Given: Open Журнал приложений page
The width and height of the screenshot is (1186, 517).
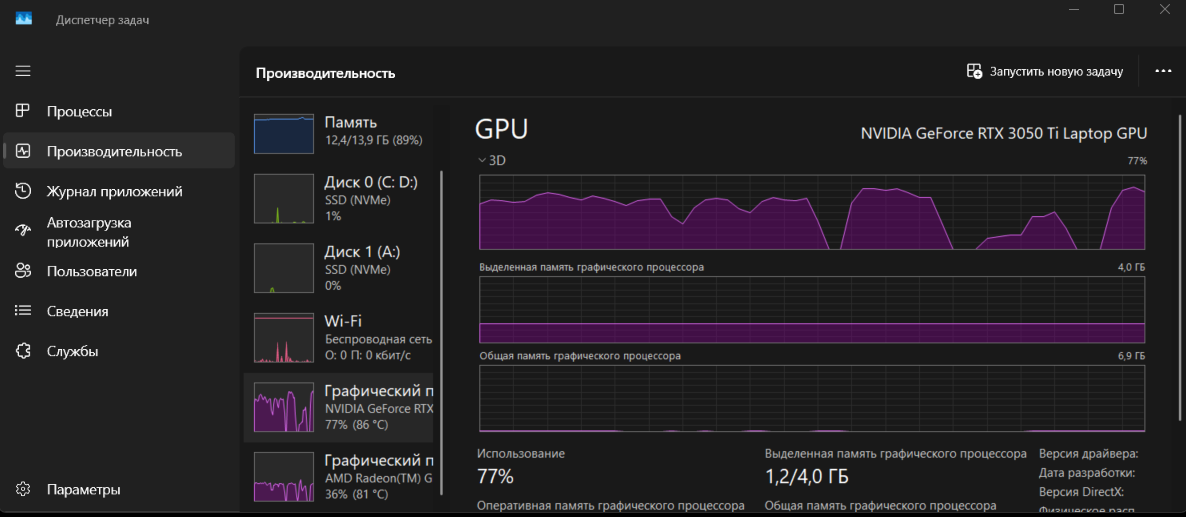Looking at the screenshot, I should point(119,191).
